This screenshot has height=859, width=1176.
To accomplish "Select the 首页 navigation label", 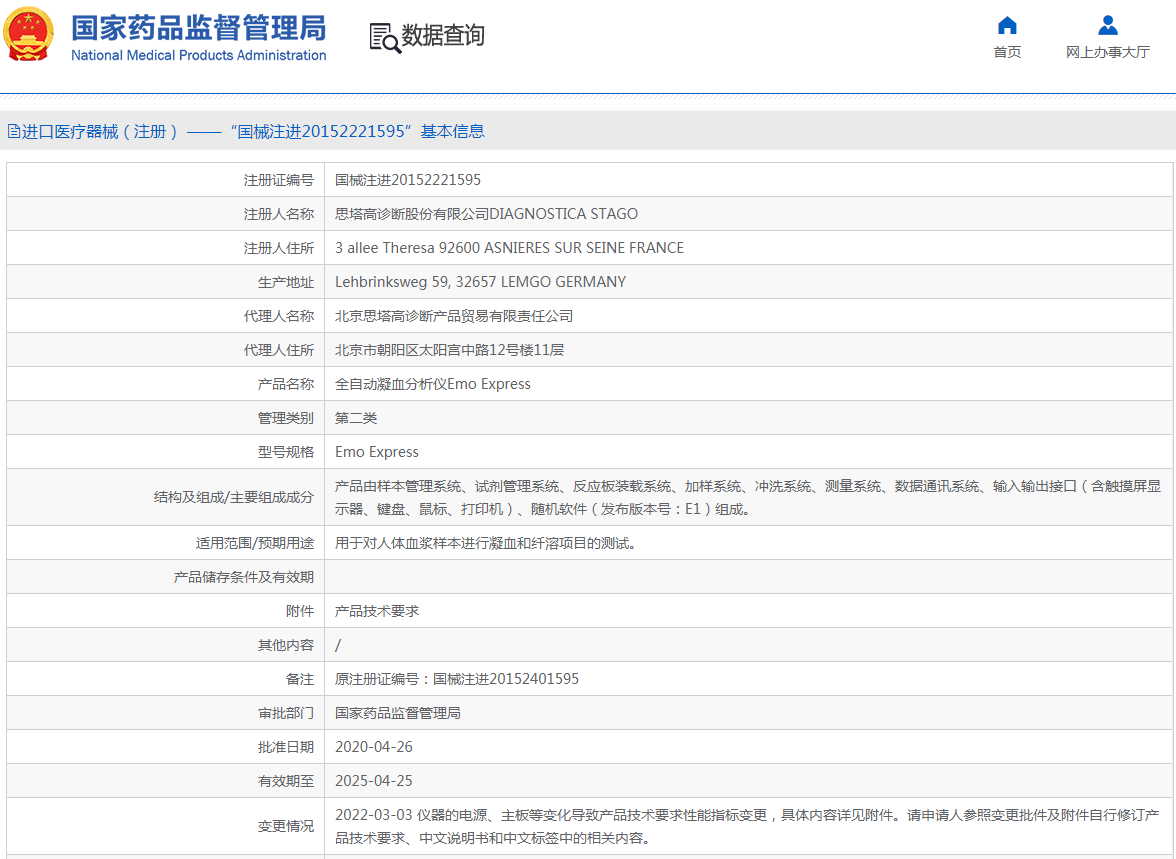I will pos(1007,52).
